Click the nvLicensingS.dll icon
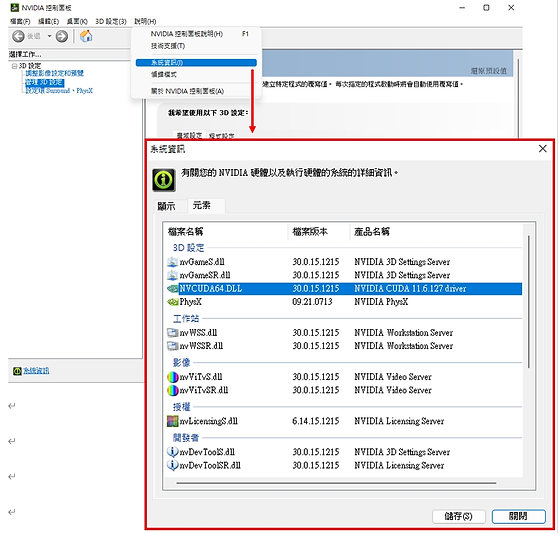 (173, 421)
